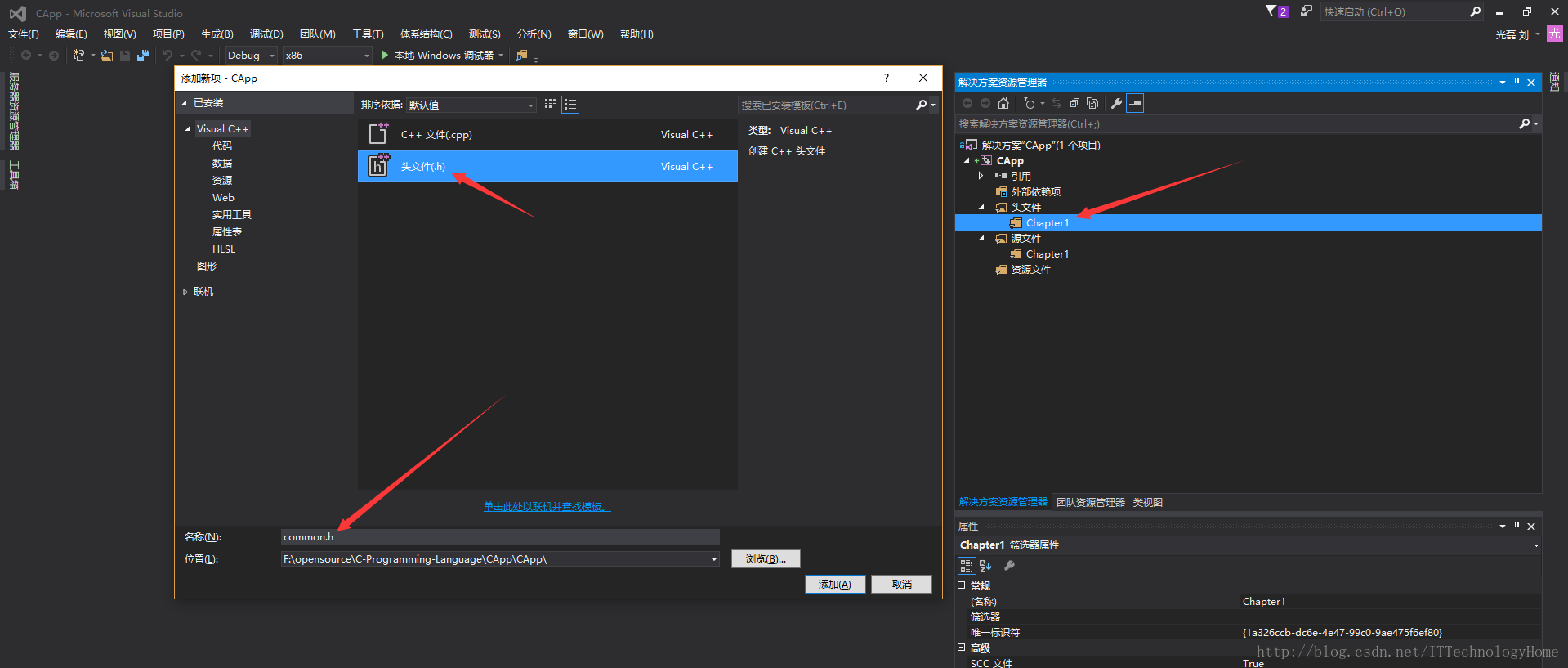Image resolution: width=1568 pixels, height=668 pixels.
Task: Open the File (文件) menu
Action: pyautogui.click(x=24, y=34)
